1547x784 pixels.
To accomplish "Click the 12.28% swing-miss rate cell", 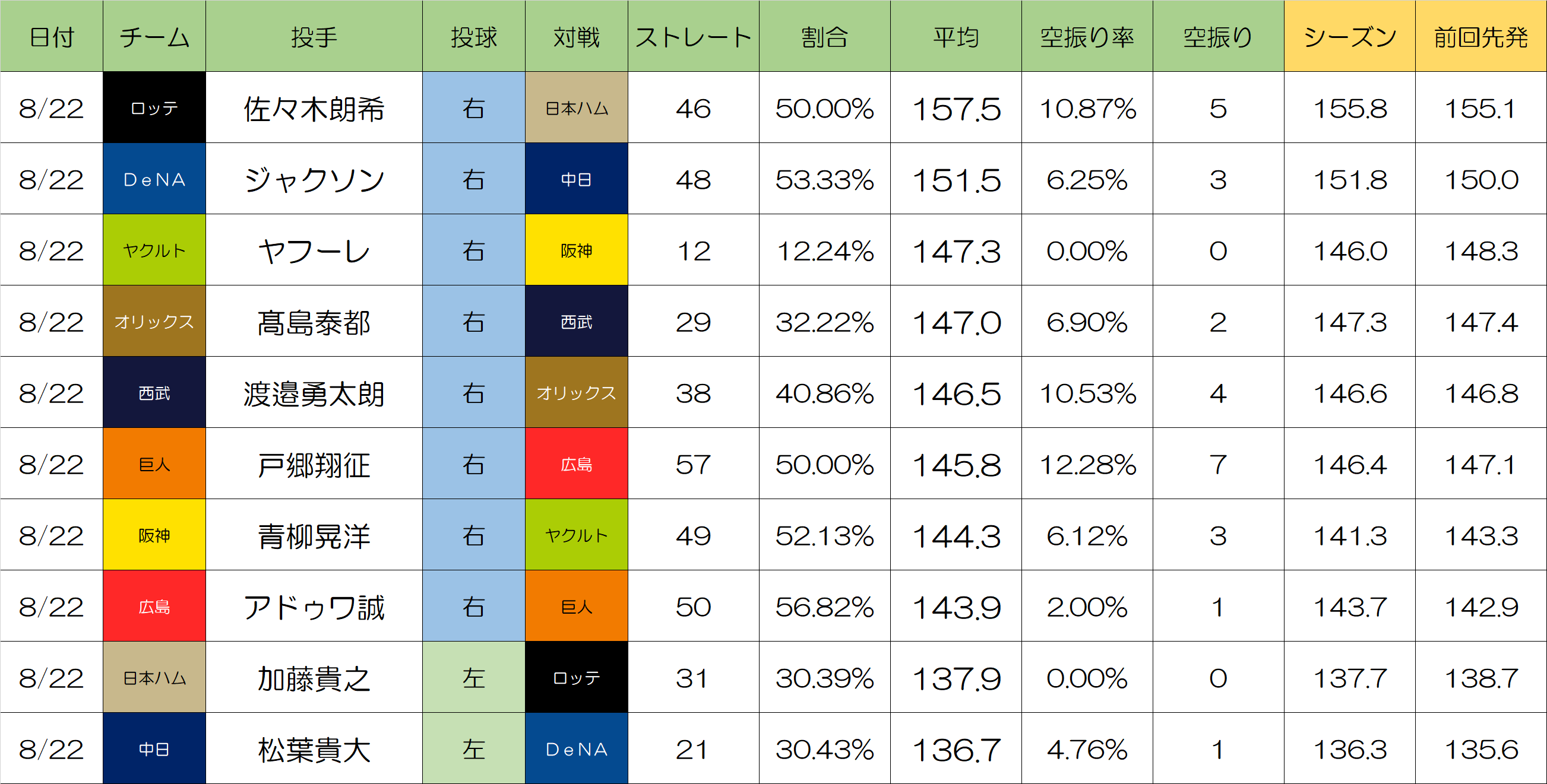I will pos(1087,465).
